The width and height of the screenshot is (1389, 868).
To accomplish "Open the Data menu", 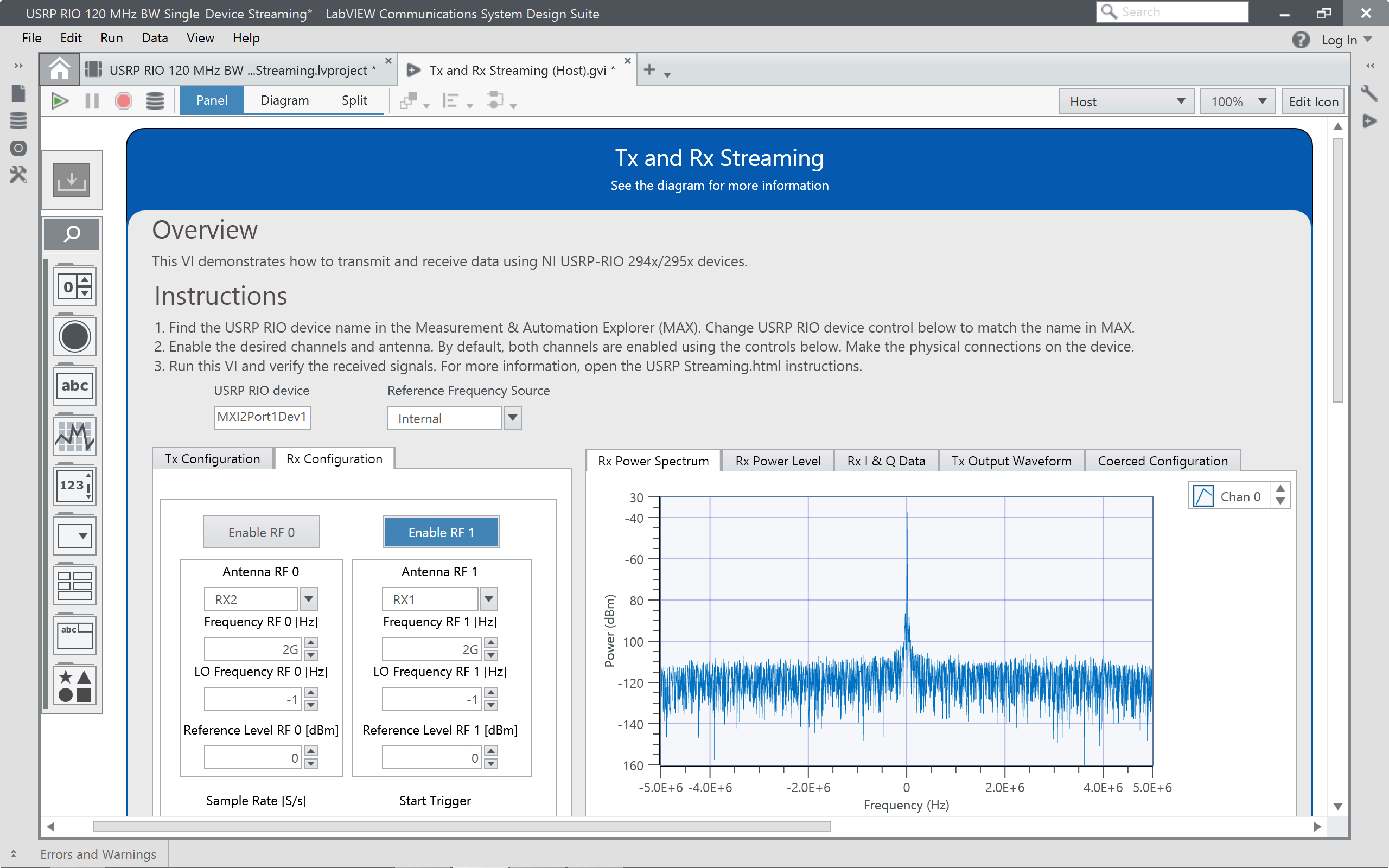I will tap(155, 38).
